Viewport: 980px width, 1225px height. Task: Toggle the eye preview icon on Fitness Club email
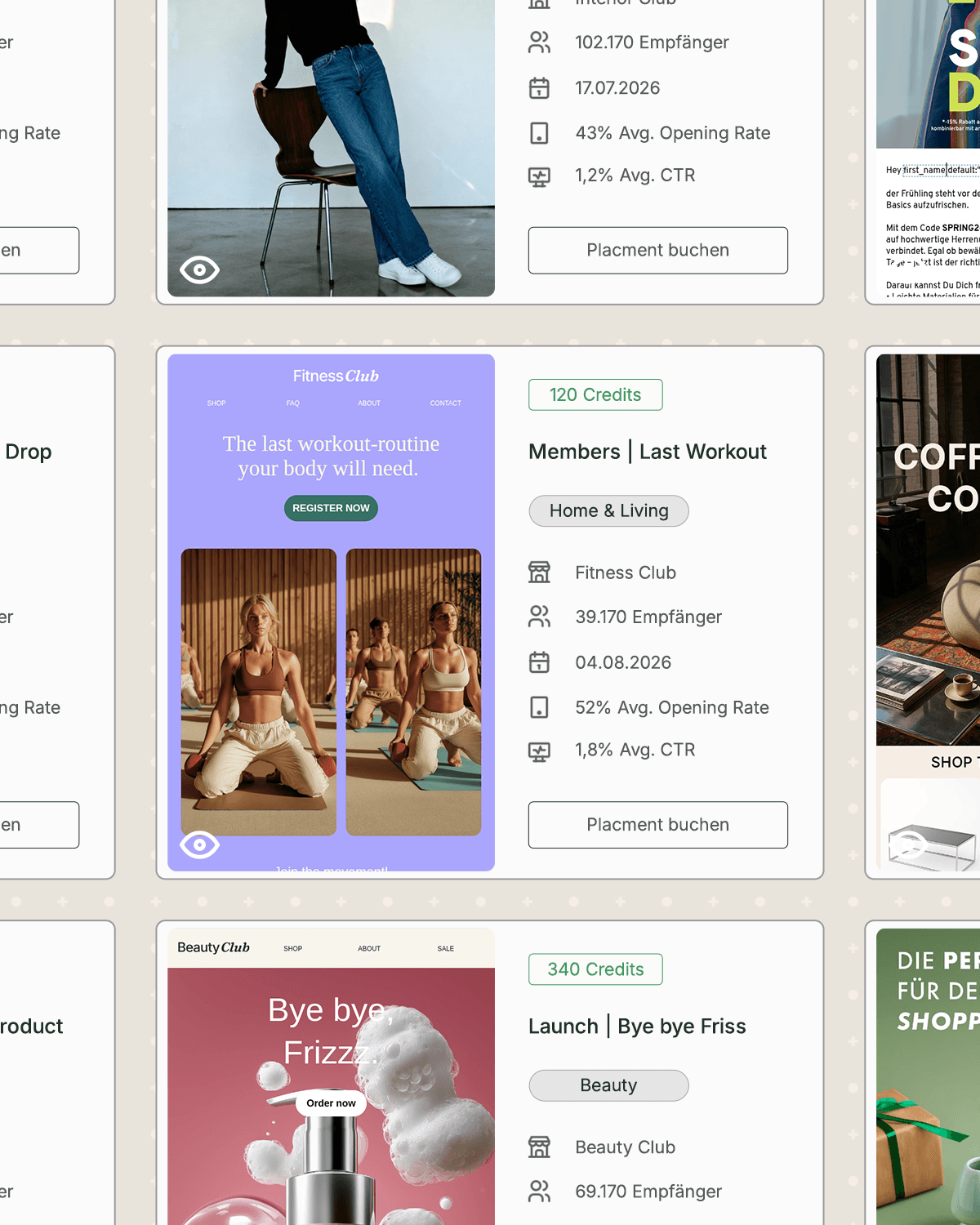click(199, 844)
